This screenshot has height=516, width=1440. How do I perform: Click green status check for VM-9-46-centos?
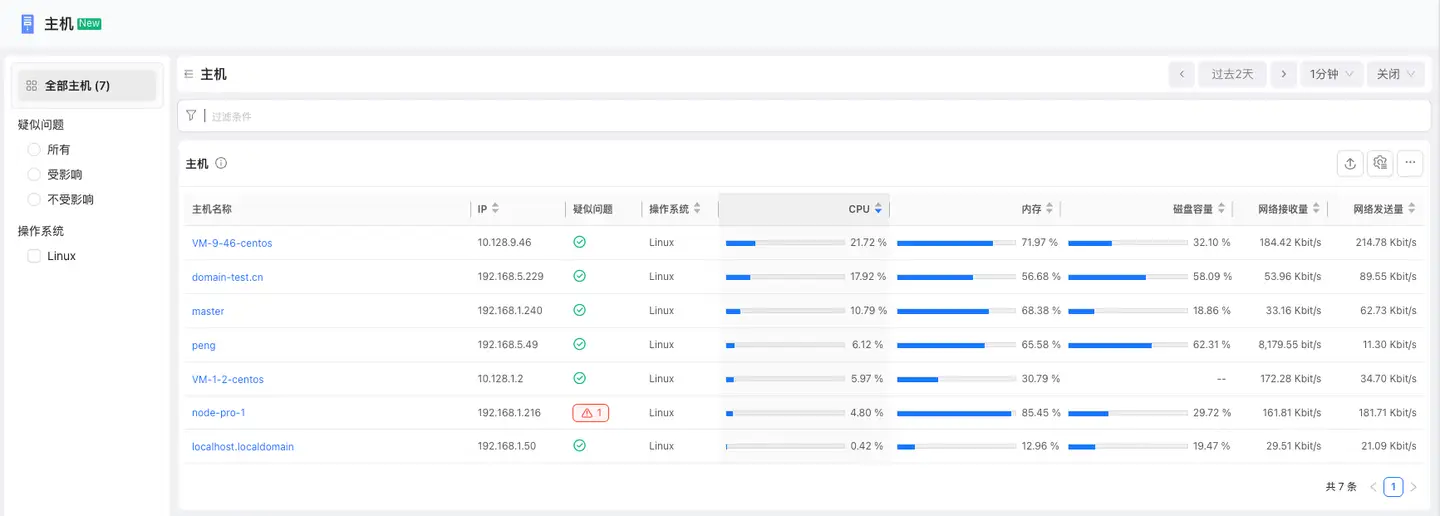pos(579,242)
